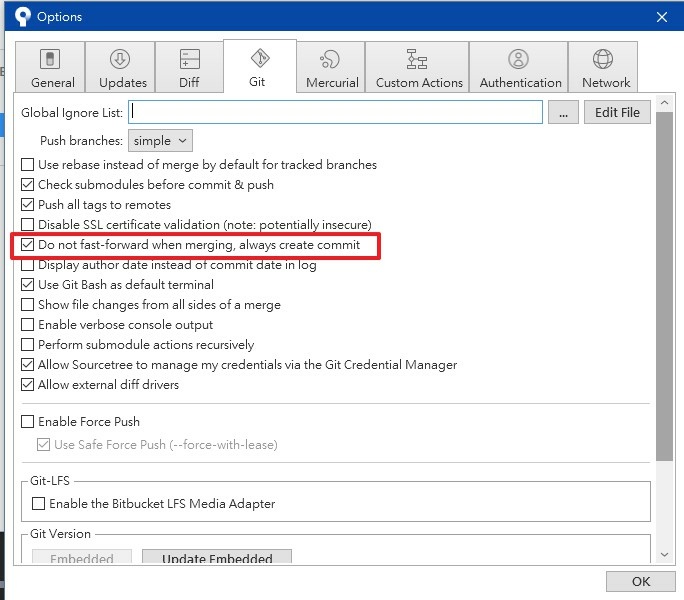684x600 pixels.
Task: Enable rebase instead of merge checkbox
Action: [x=27, y=165]
